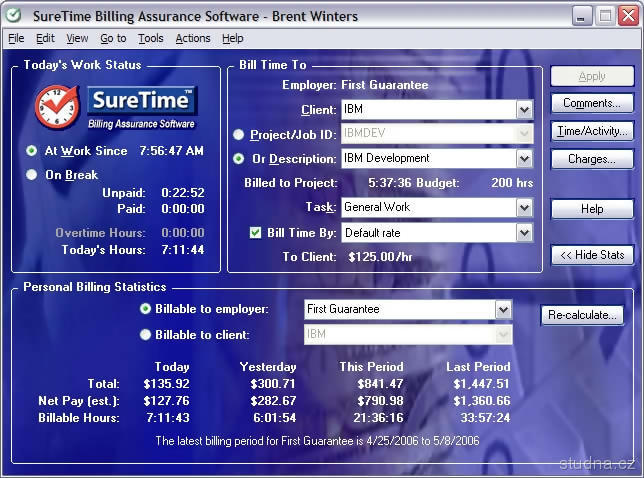Open the Tools menu
The height and width of the screenshot is (478, 644).
(151, 38)
